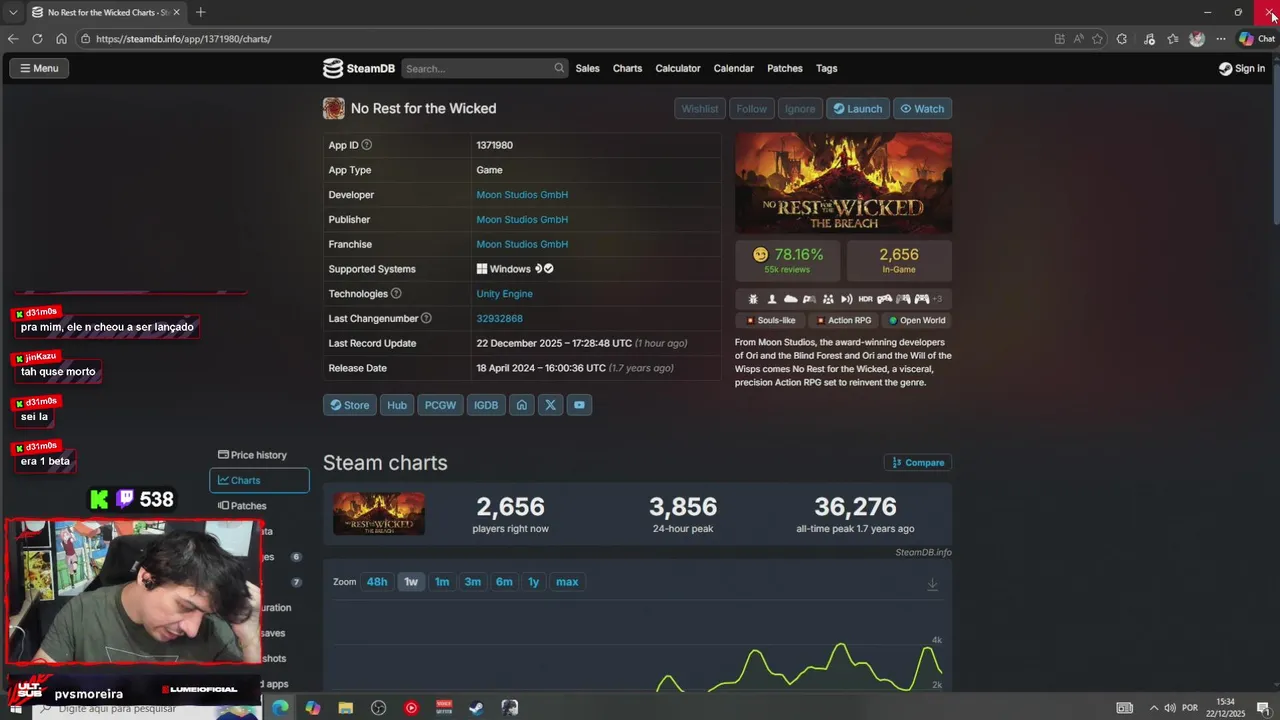Set chart zoom to 48h
The width and height of the screenshot is (1280, 720).
pyautogui.click(x=377, y=582)
